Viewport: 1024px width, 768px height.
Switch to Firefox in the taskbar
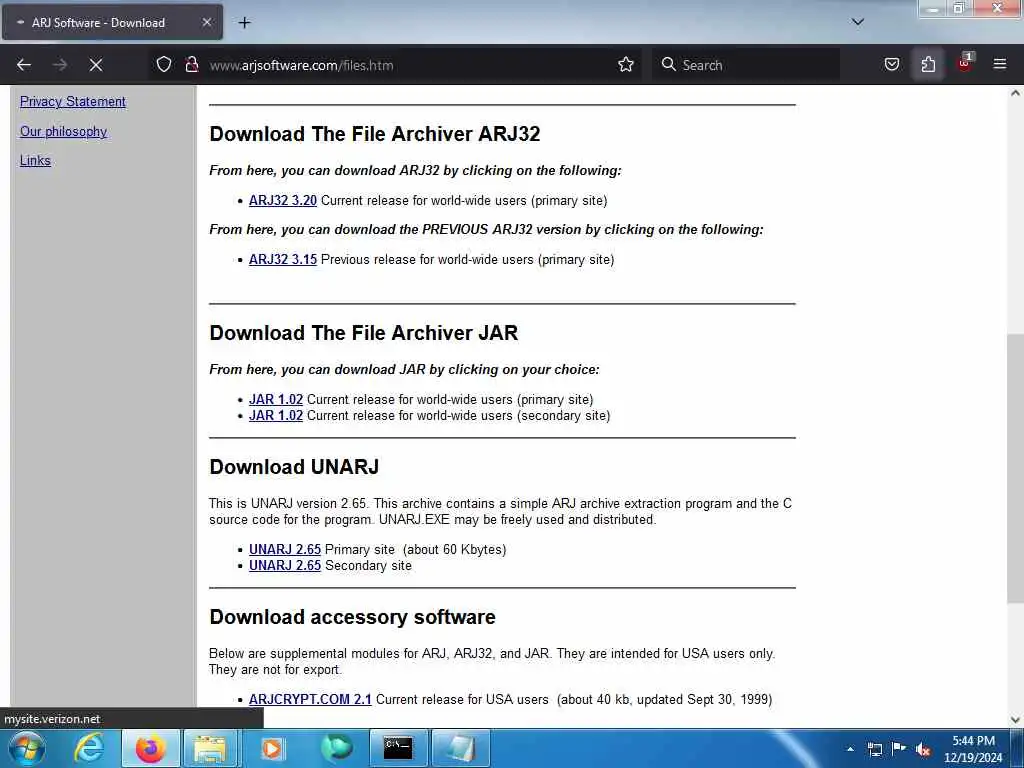(150, 748)
